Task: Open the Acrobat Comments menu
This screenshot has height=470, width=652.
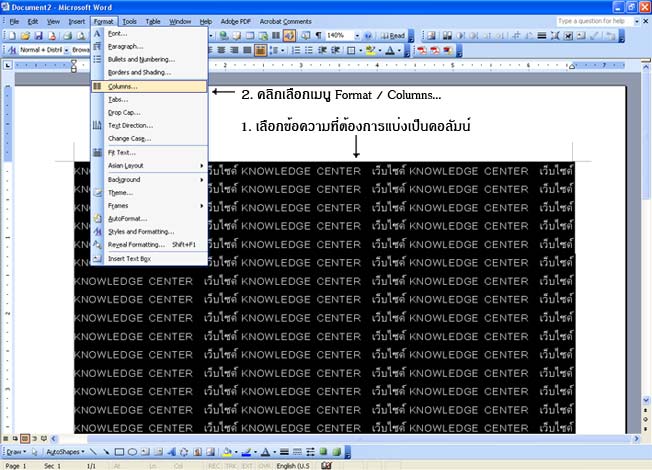Action: [x=285, y=21]
